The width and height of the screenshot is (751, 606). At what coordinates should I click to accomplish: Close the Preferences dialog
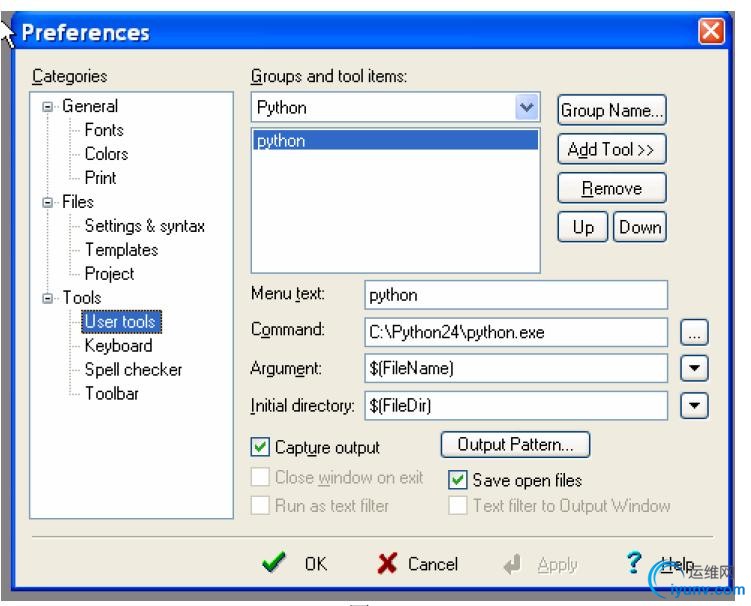711,32
